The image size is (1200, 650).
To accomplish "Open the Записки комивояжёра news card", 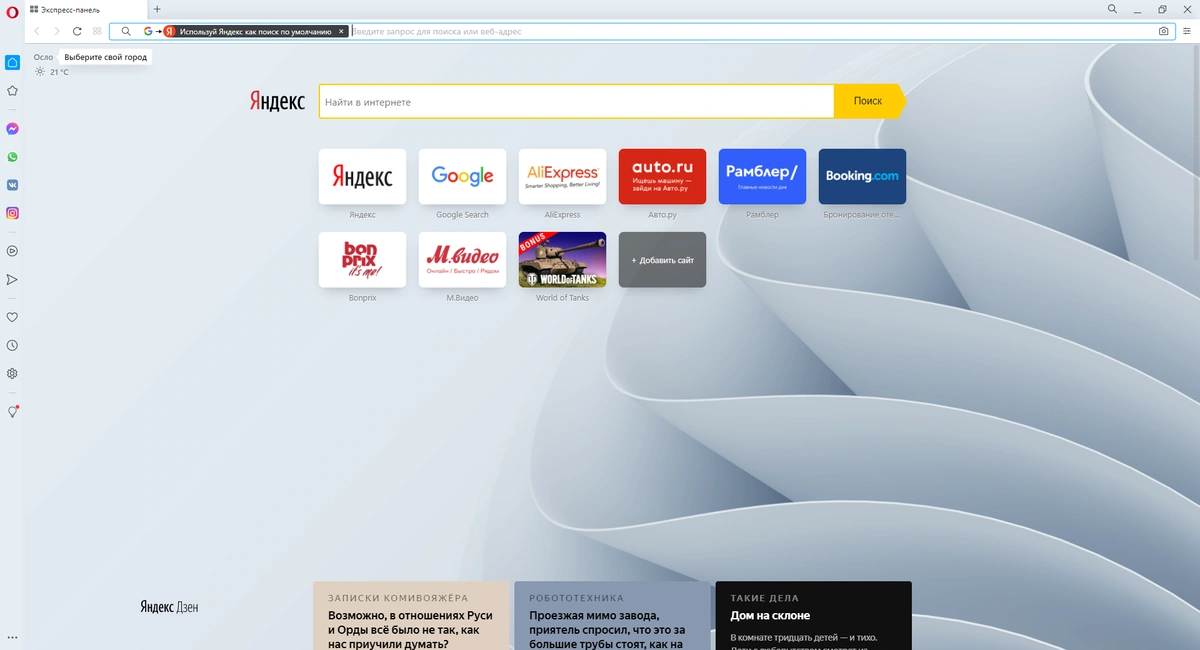I will coord(411,616).
